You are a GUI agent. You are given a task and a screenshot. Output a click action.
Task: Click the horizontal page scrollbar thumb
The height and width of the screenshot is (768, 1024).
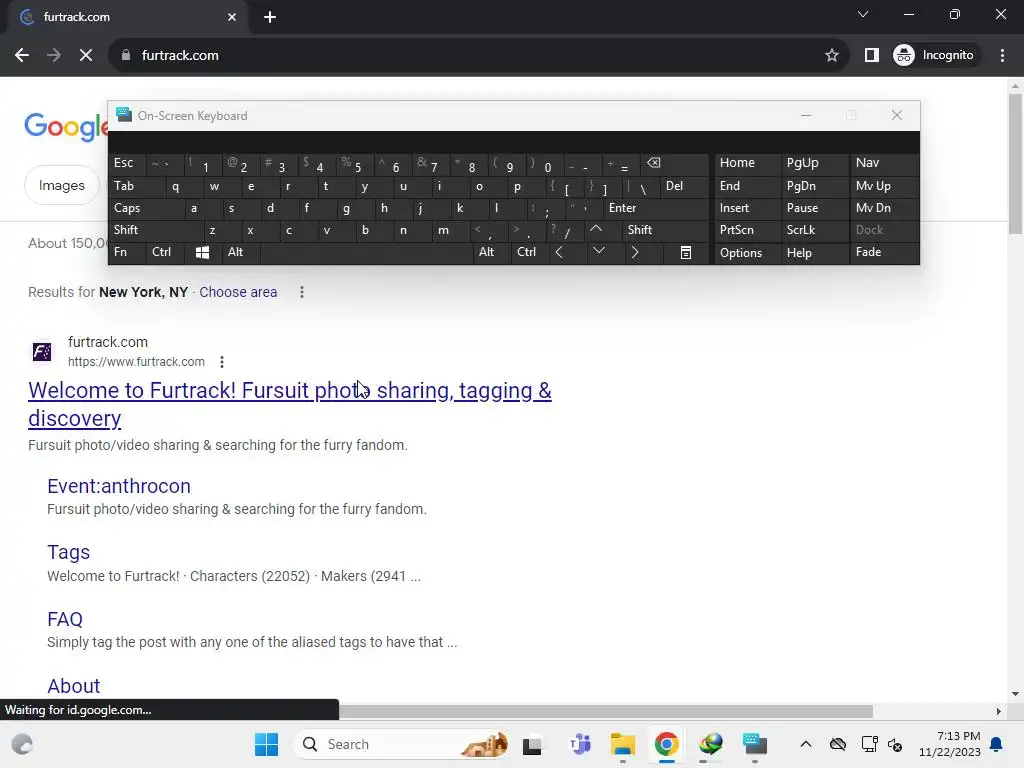coord(605,711)
